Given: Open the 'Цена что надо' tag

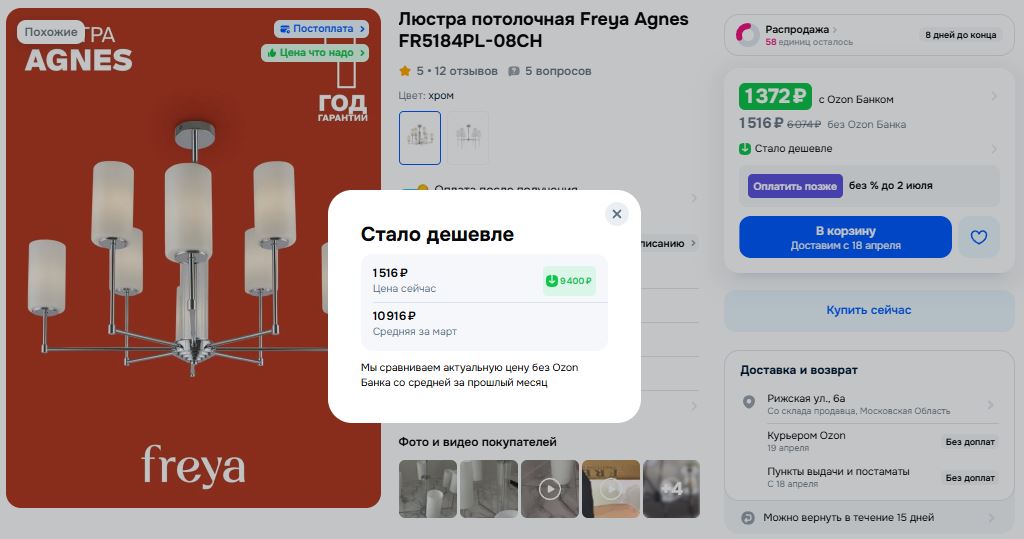Looking at the screenshot, I should point(315,53).
